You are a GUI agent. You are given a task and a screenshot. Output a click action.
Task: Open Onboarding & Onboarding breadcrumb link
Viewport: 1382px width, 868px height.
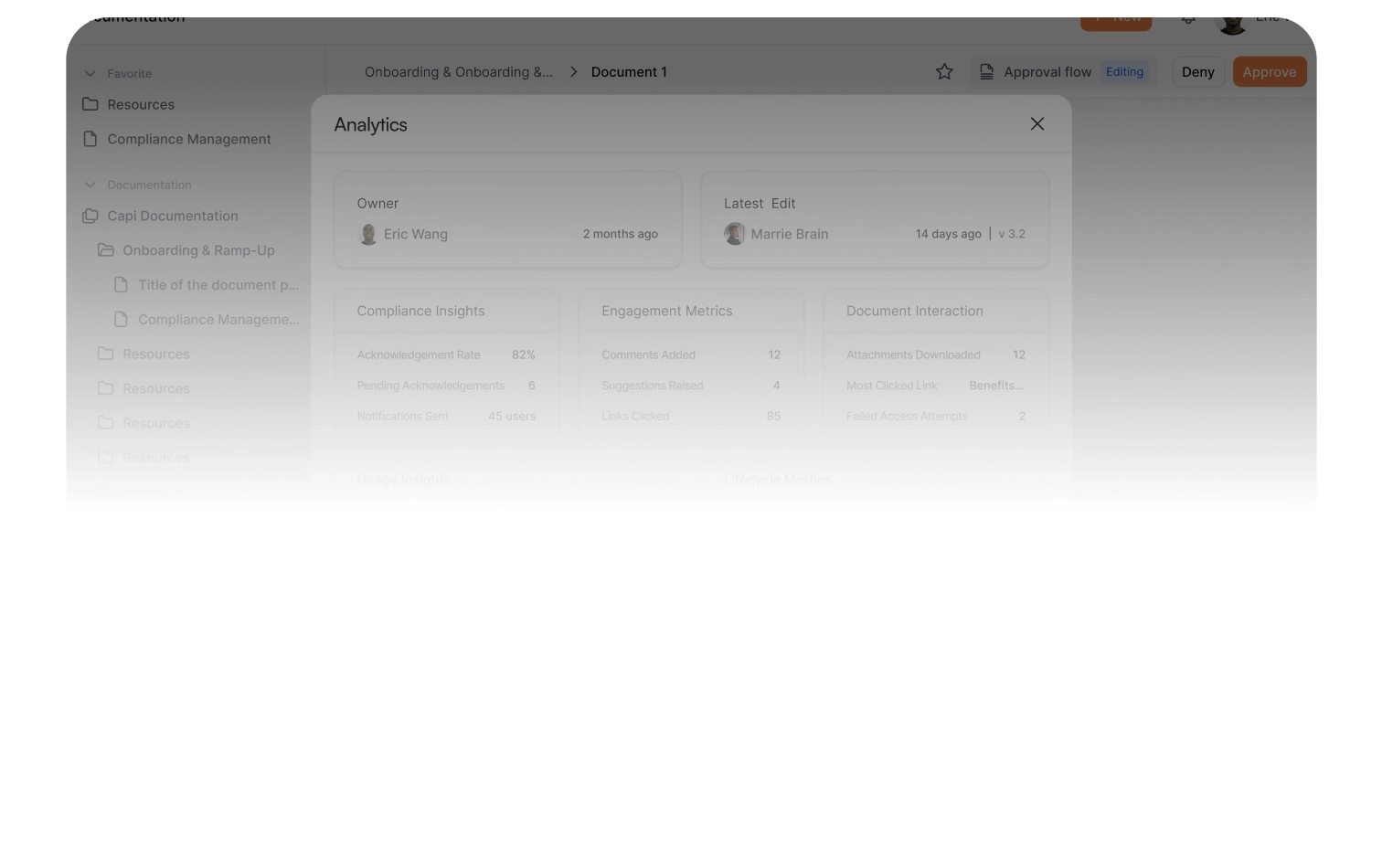click(x=458, y=72)
